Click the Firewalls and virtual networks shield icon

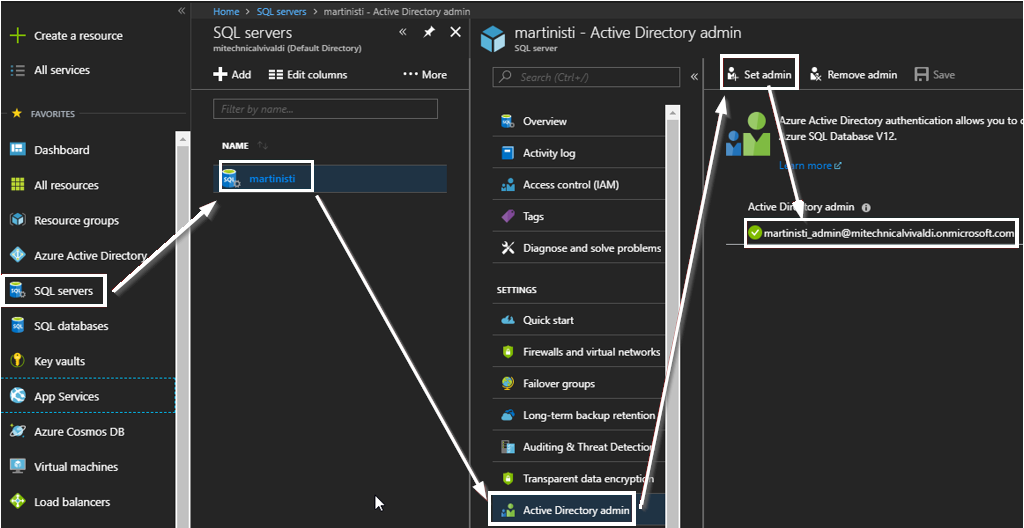coord(508,352)
